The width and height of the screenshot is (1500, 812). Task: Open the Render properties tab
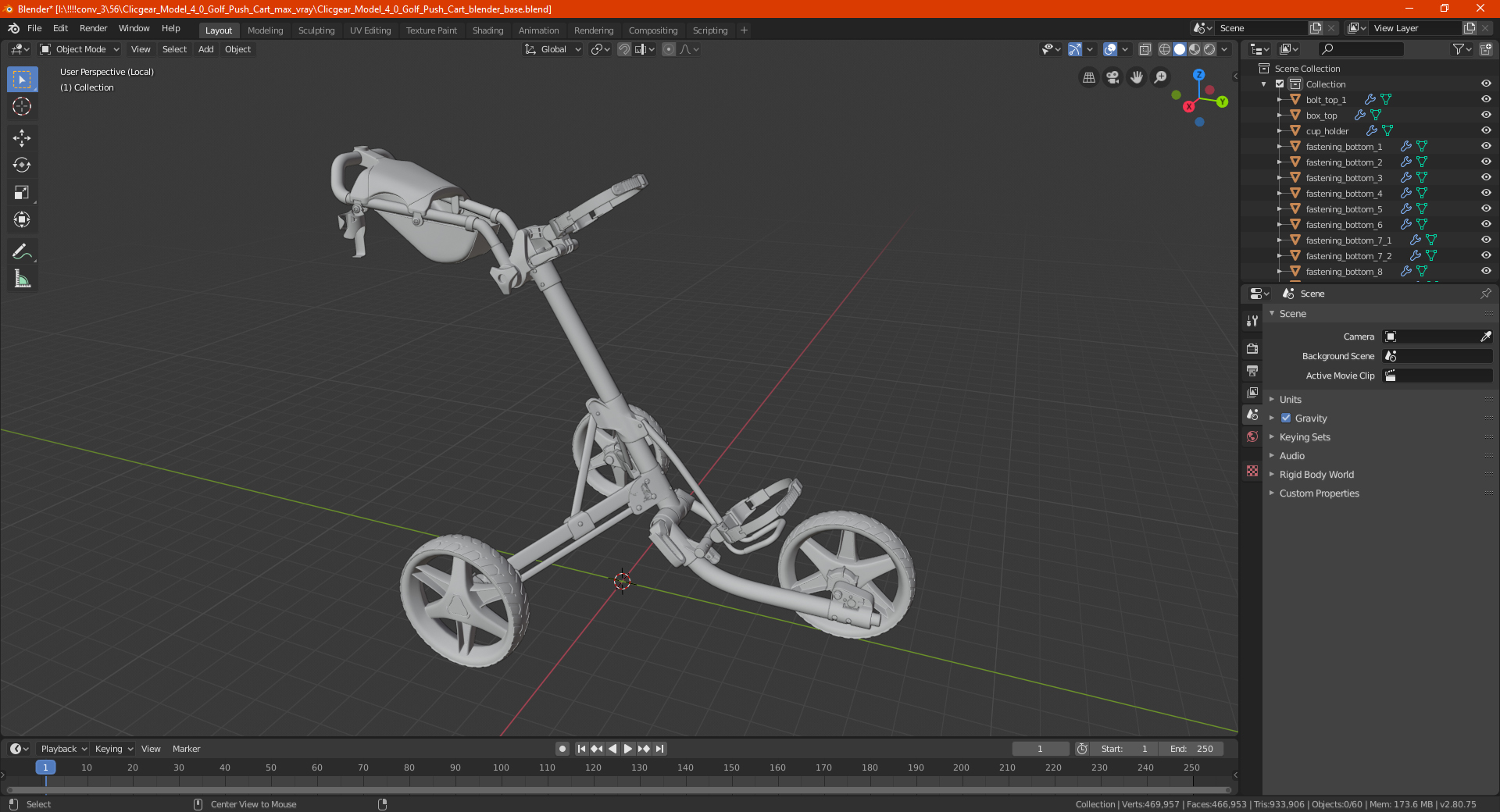point(1252,348)
